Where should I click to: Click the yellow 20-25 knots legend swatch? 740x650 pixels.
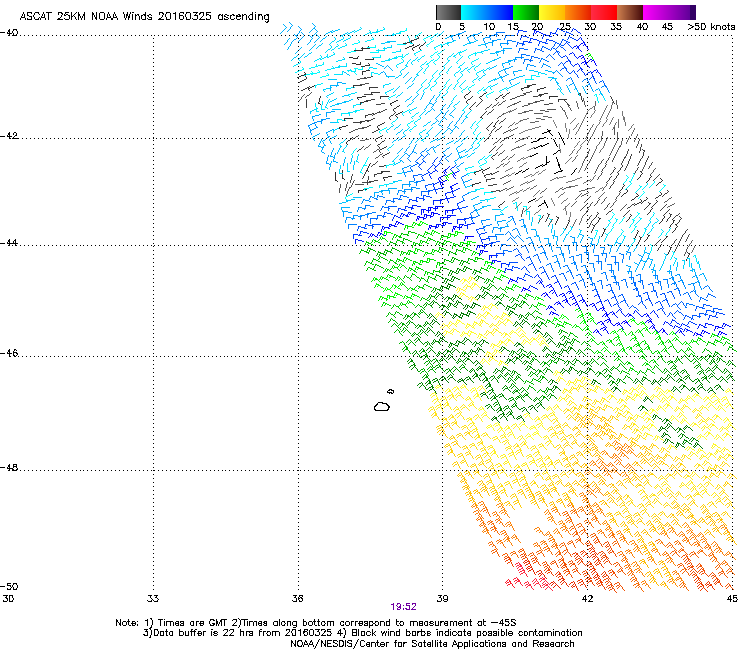552,12
